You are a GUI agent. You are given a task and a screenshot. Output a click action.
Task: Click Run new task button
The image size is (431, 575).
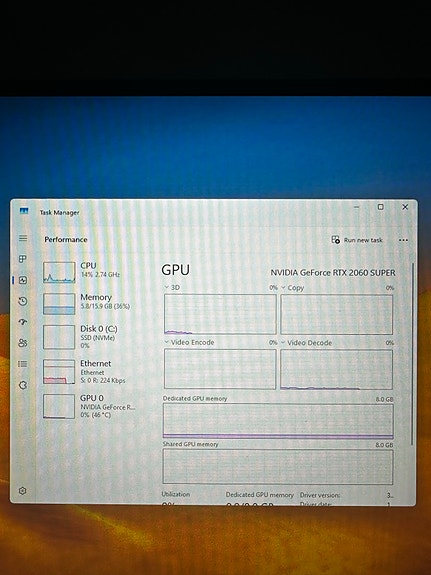tap(357, 240)
